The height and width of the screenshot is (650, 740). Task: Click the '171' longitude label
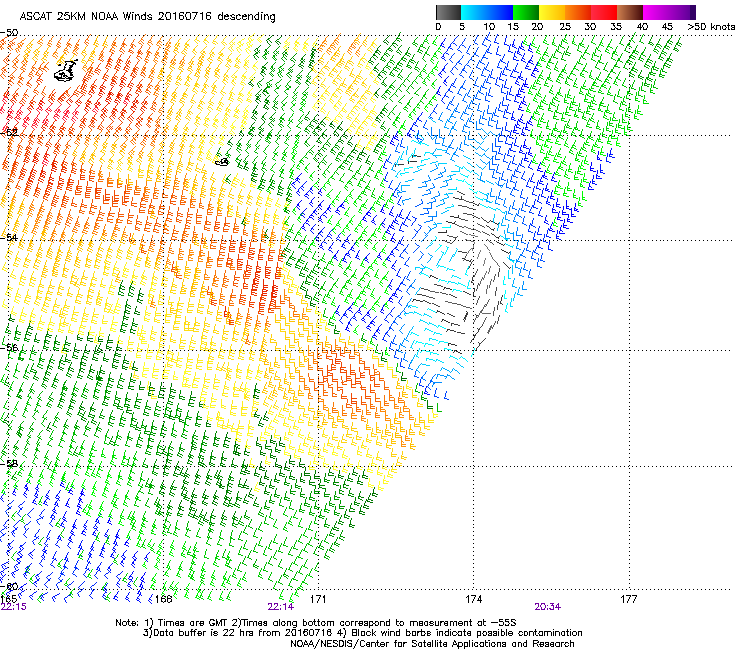pyautogui.click(x=318, y=599)
